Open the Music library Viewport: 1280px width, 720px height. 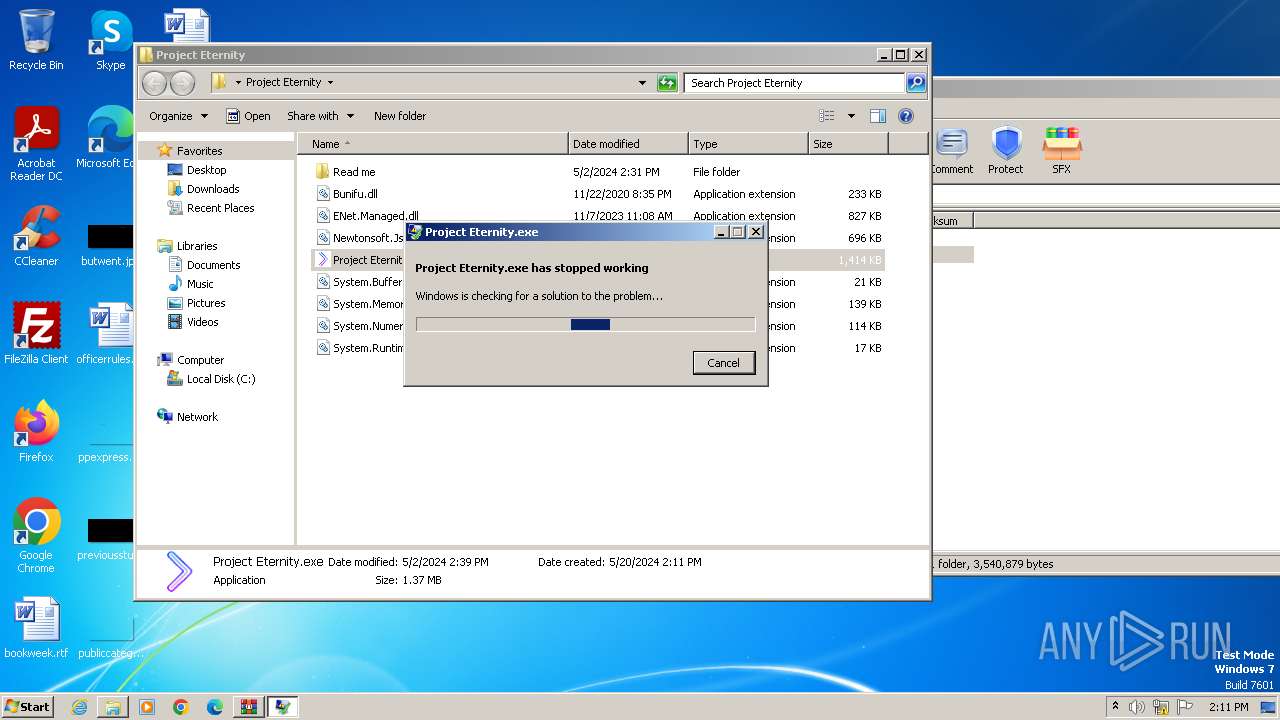[x=200, y=284]
